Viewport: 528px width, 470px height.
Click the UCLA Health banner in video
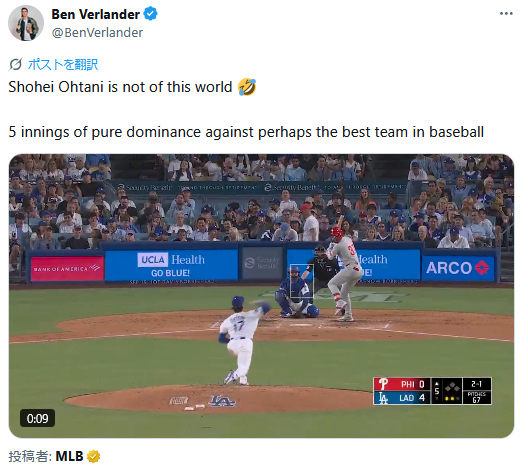tap(171, 265)
